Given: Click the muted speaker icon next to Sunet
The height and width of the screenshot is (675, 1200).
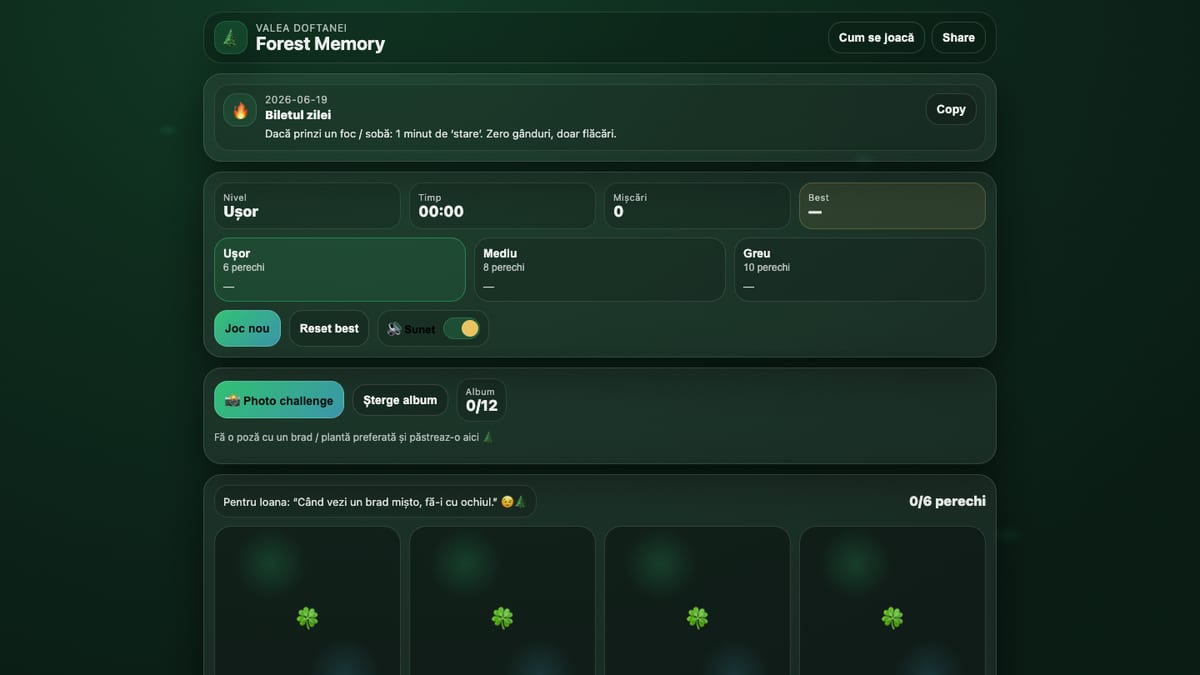Looking at the screenshot, I should click(x=394, y=329).
